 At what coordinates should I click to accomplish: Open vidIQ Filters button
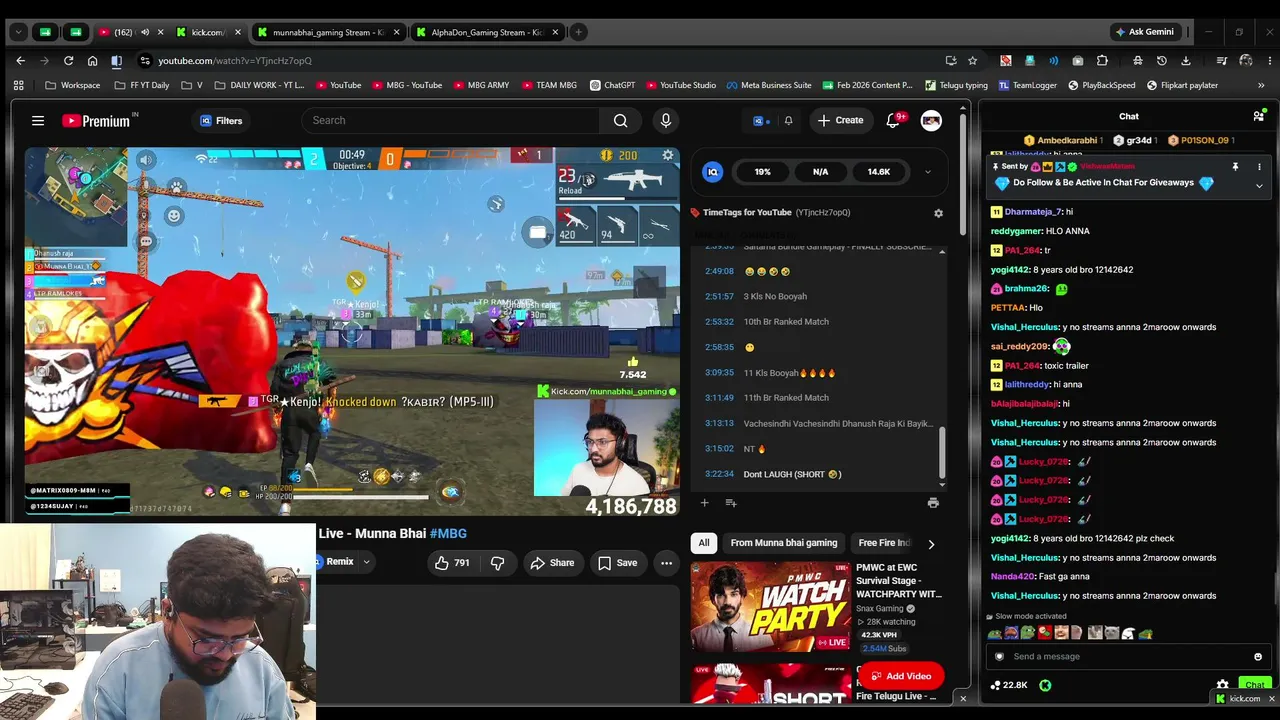(219, 121)
